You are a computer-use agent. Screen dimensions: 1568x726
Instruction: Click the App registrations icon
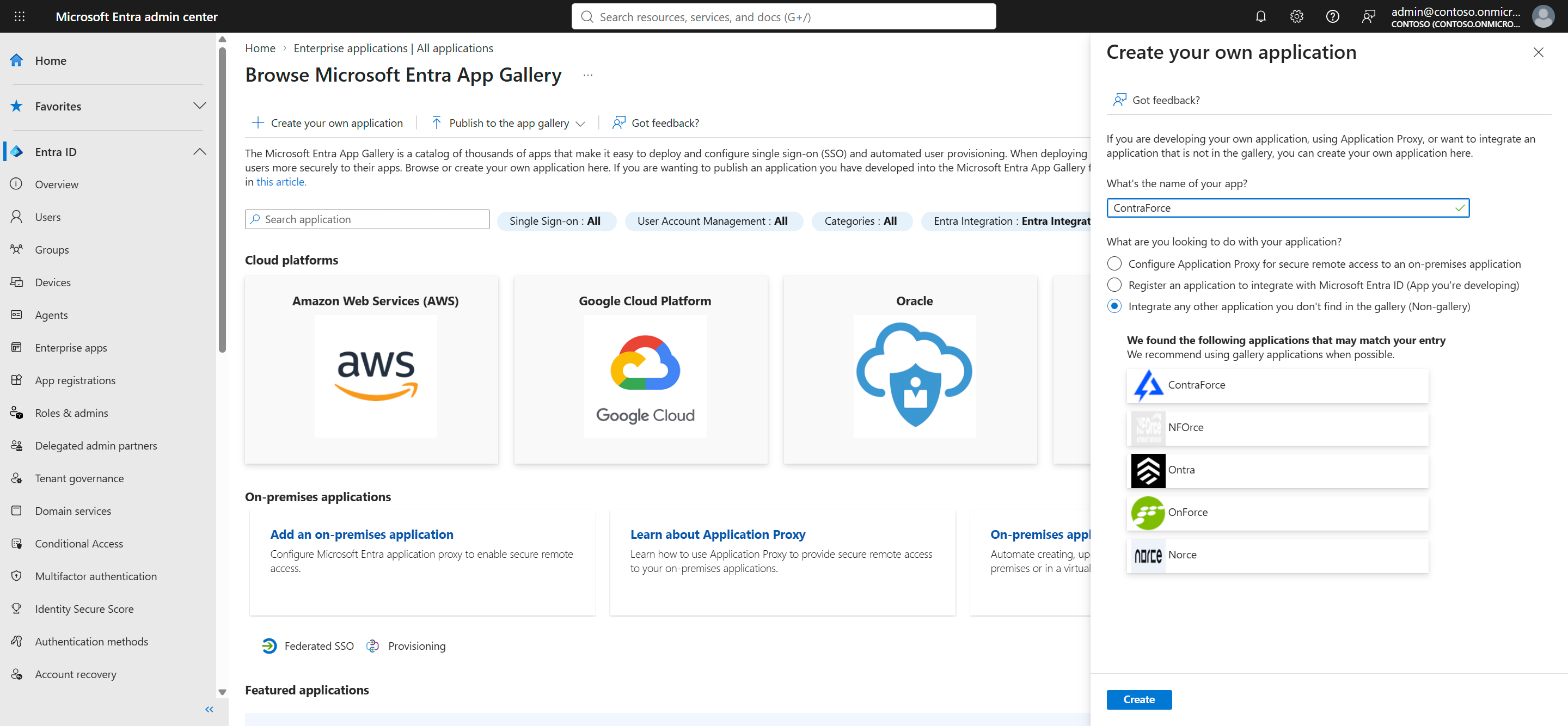16,380
